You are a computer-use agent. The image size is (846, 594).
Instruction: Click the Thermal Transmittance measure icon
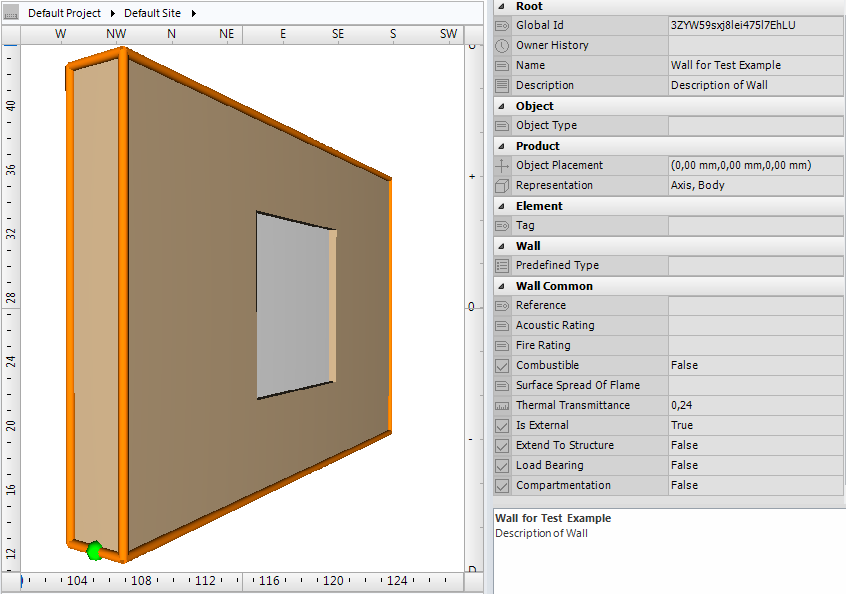coord(502,405)
